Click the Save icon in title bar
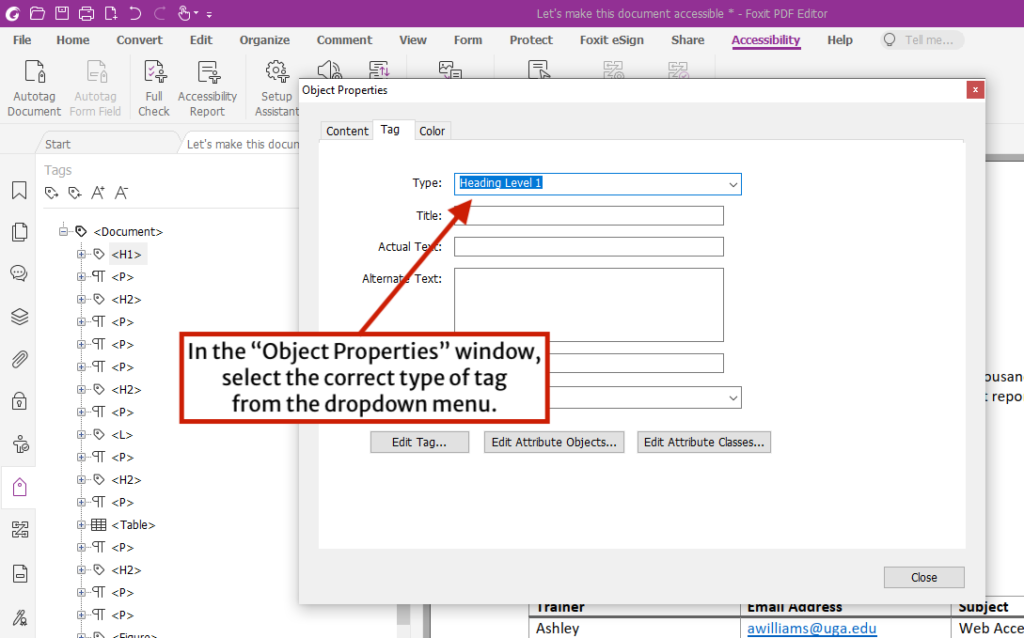 [x=62, y=13]
